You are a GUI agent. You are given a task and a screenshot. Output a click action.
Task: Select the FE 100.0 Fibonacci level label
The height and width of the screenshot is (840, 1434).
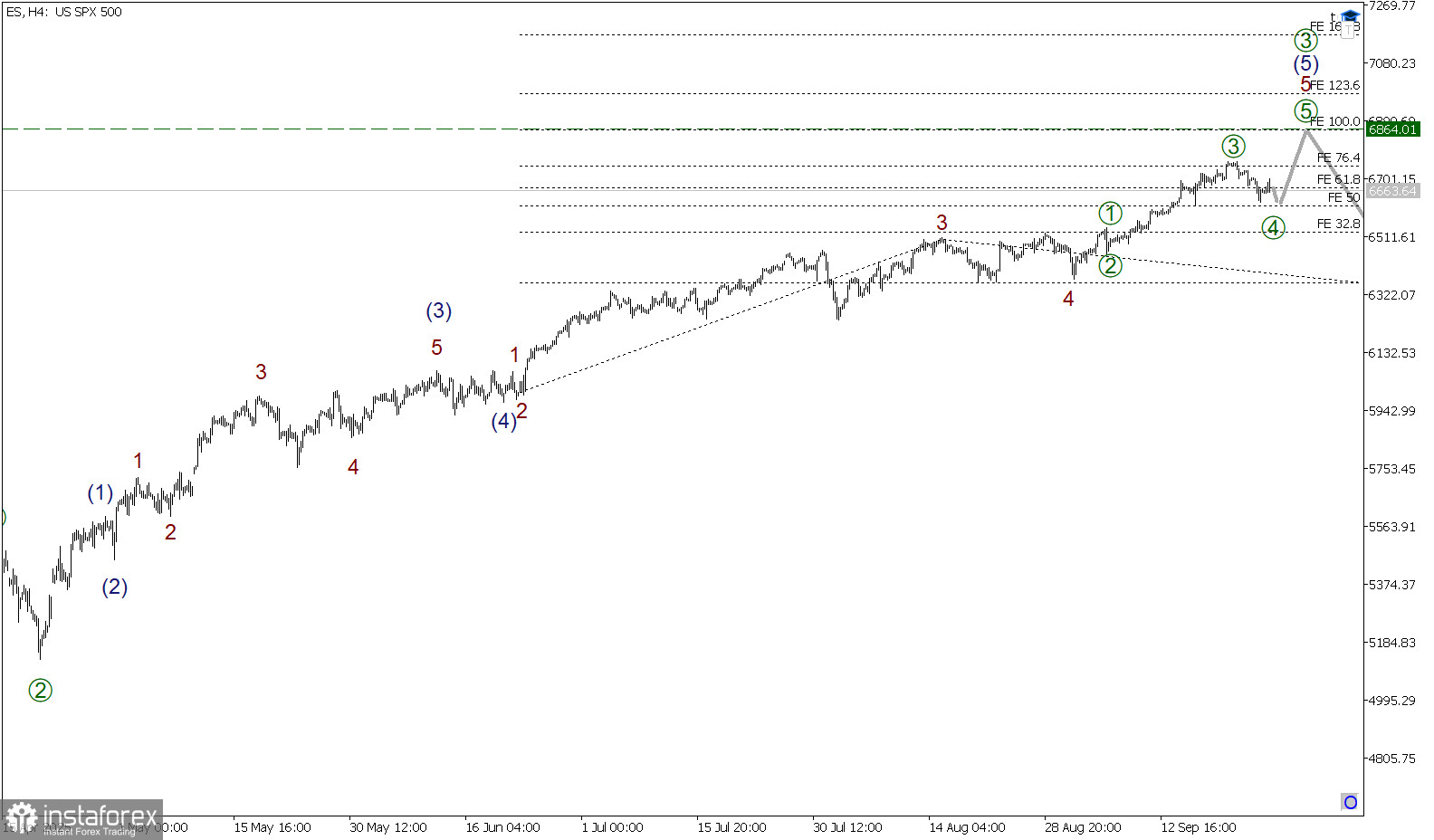1335,121
